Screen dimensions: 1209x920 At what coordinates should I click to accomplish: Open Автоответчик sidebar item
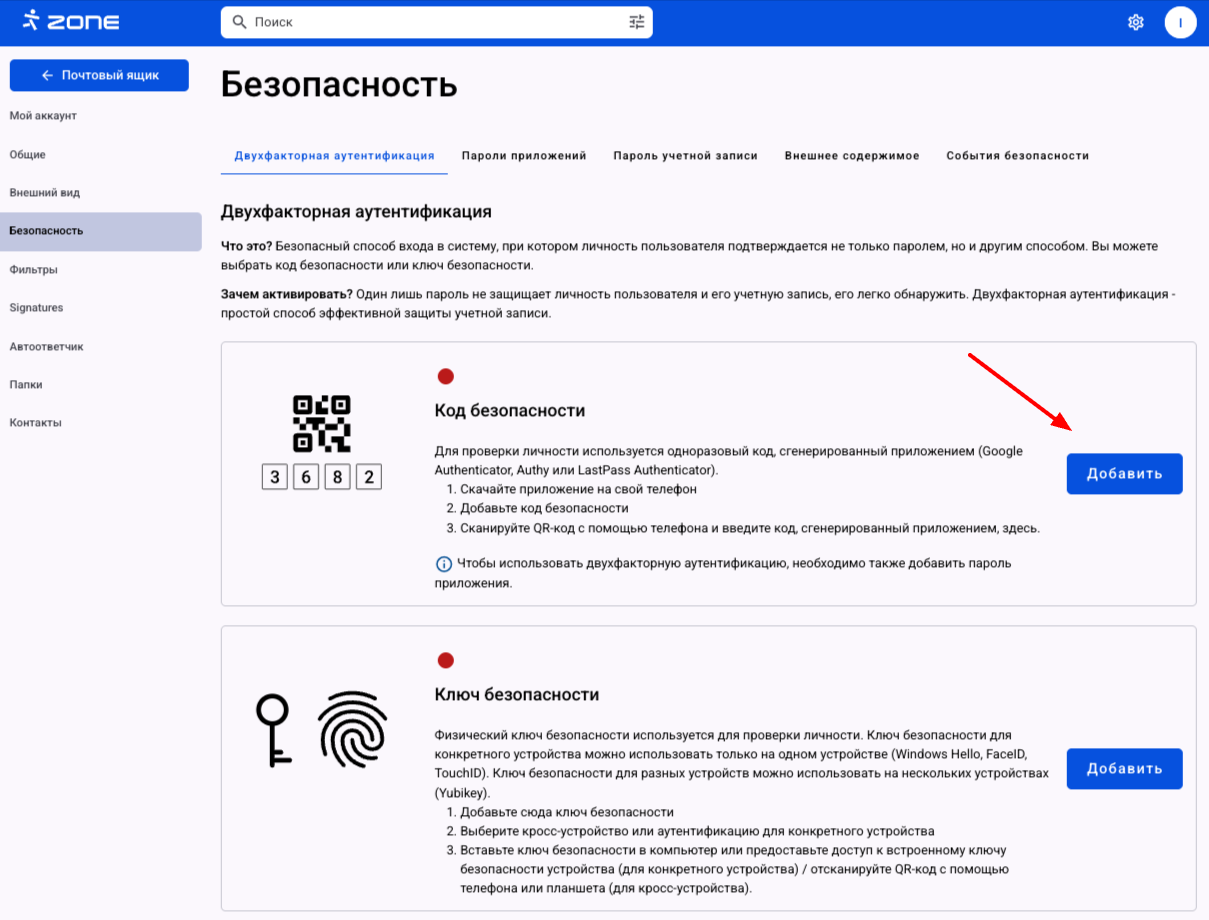point(46,347)
